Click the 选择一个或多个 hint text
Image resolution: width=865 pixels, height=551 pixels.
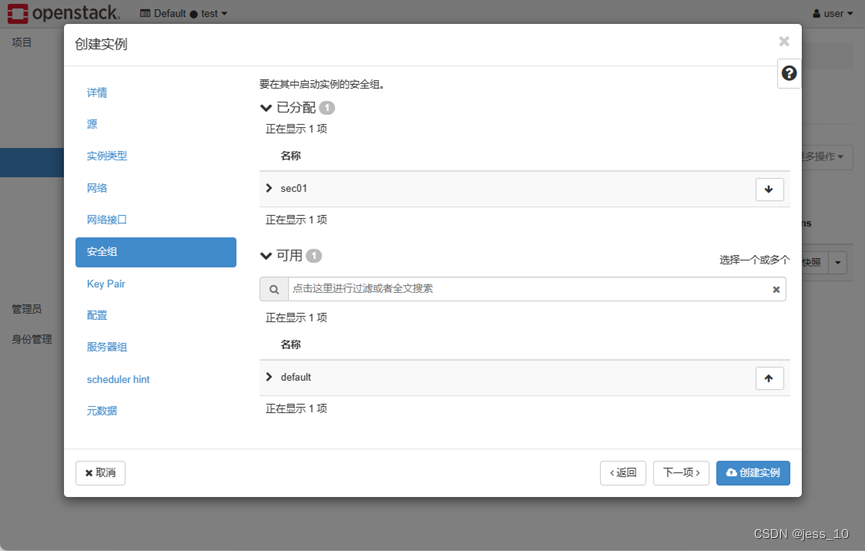coord(754,260)
